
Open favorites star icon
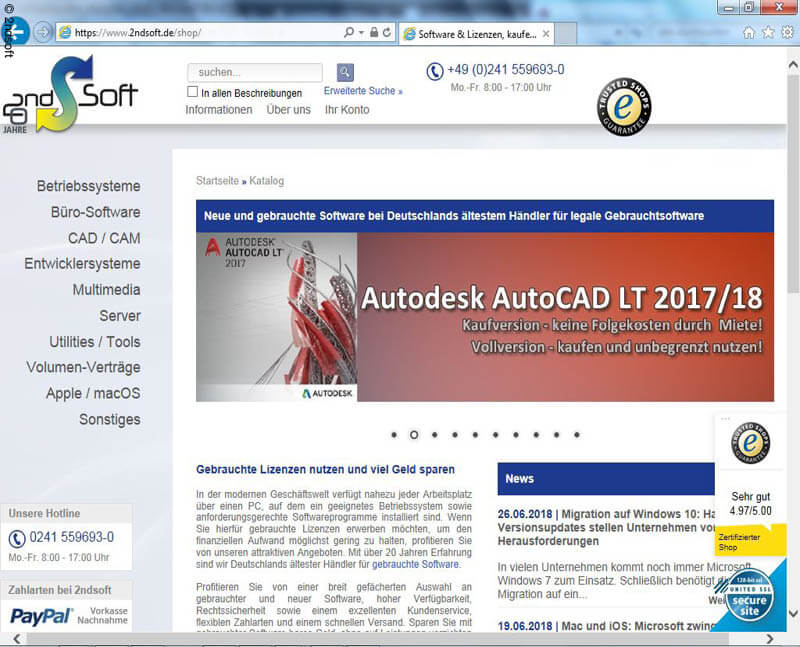(x=768, y=33)
